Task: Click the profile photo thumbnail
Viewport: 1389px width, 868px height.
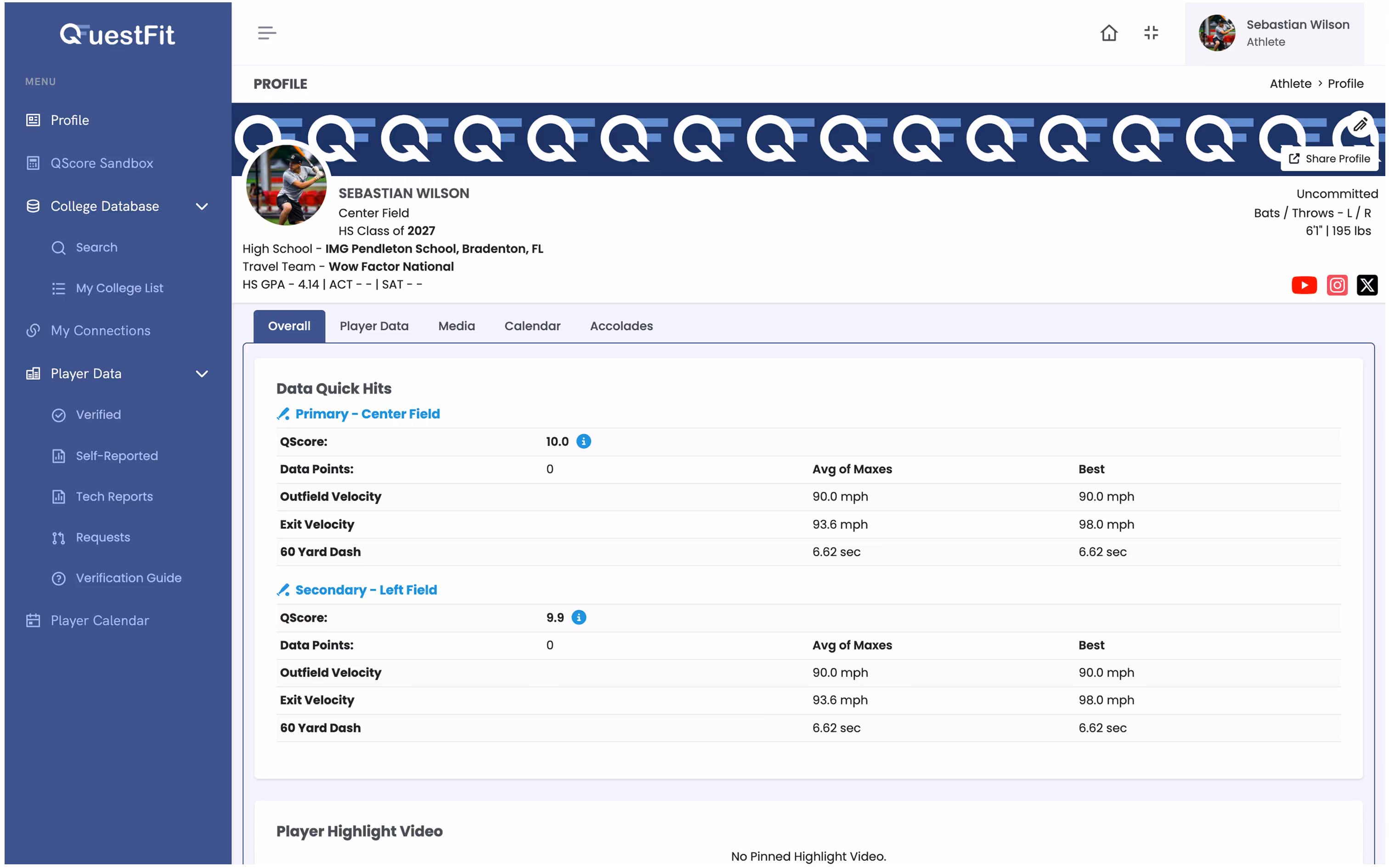Action: 286,185
